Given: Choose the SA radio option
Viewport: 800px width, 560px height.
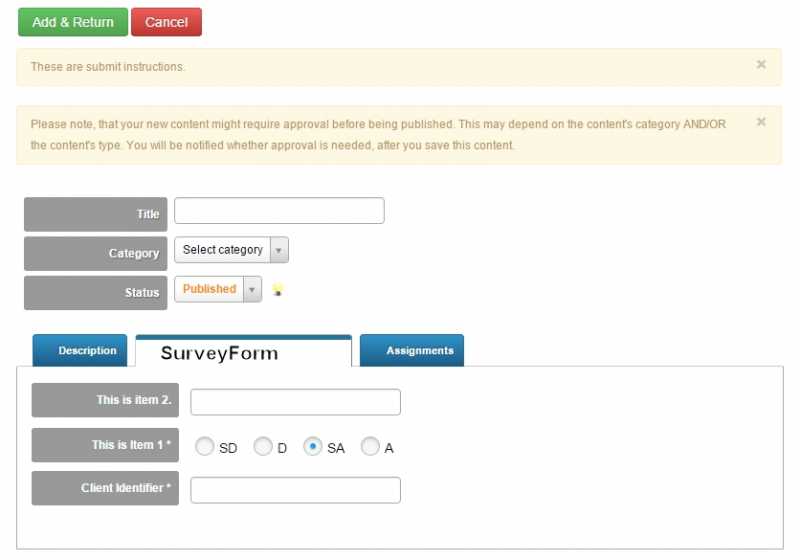Looking at the screenshot, I should click(x=313, y=446).
